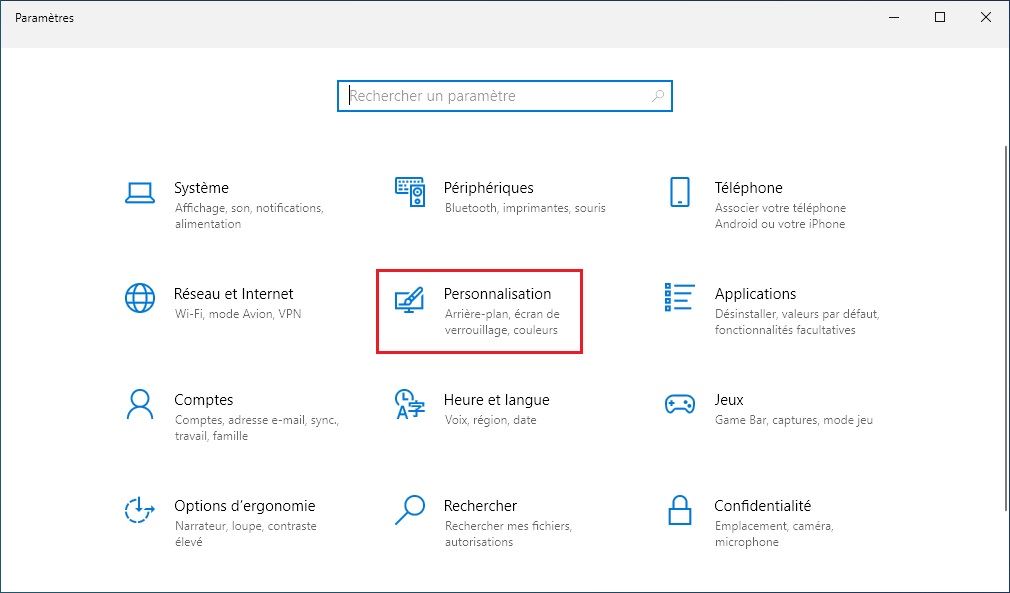The image size is (1010, 593).
Task: Click the Réseau et Internet globe icon
Action: pos(139,298)
